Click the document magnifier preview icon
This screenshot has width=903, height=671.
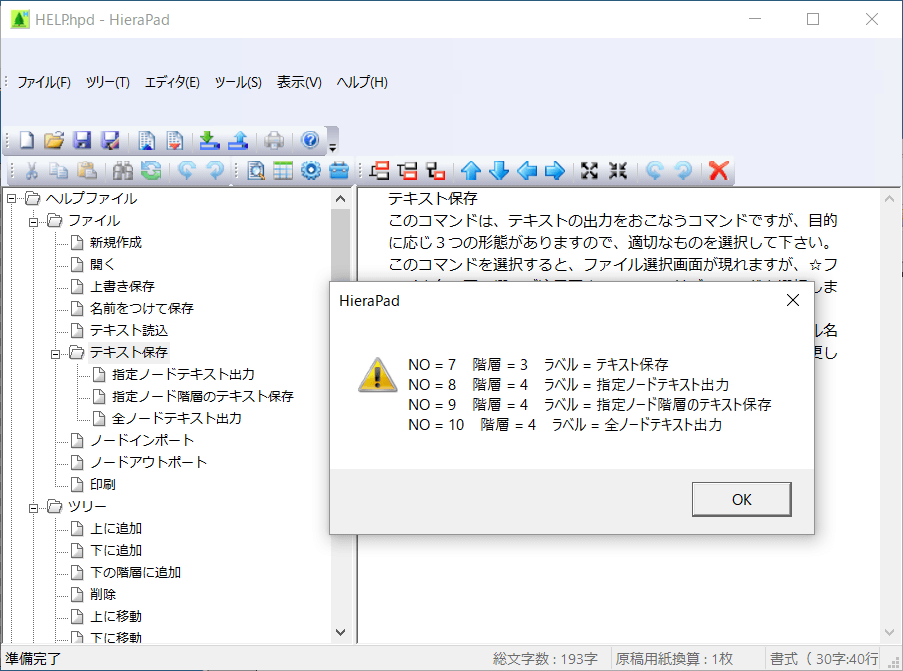pos(256,170)
